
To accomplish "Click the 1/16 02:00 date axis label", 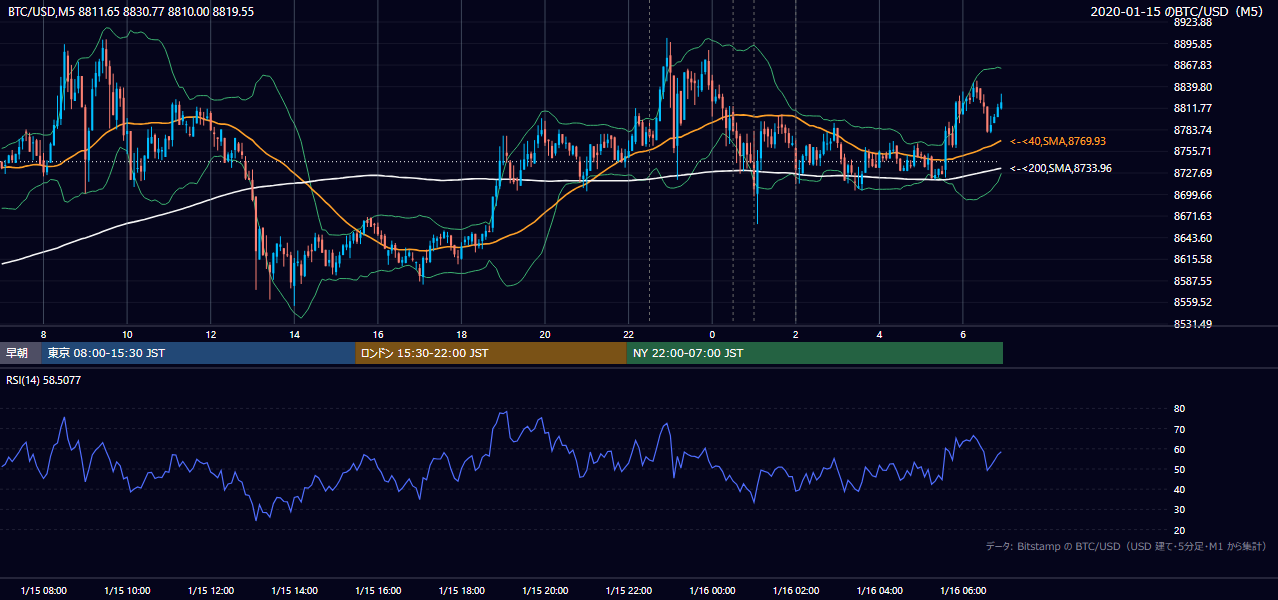I will pos(796,590).
